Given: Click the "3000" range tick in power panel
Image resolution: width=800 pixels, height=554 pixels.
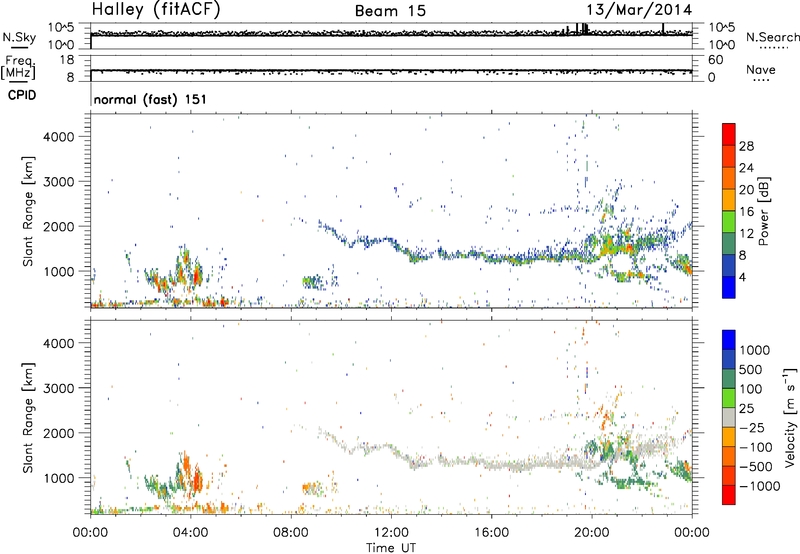Looking at the screenshot, I should tap(59, 182).
